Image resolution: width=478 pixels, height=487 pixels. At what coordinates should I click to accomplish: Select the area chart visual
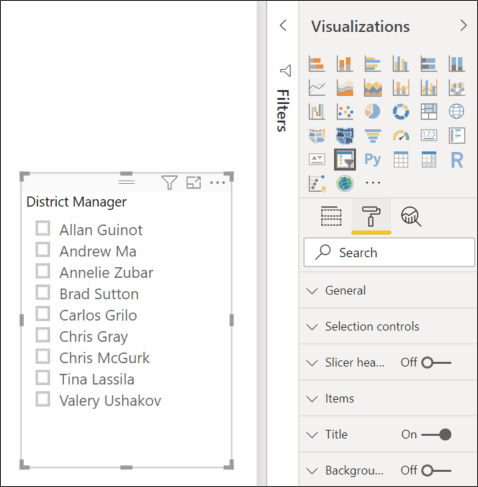click(x=345, y=88)
